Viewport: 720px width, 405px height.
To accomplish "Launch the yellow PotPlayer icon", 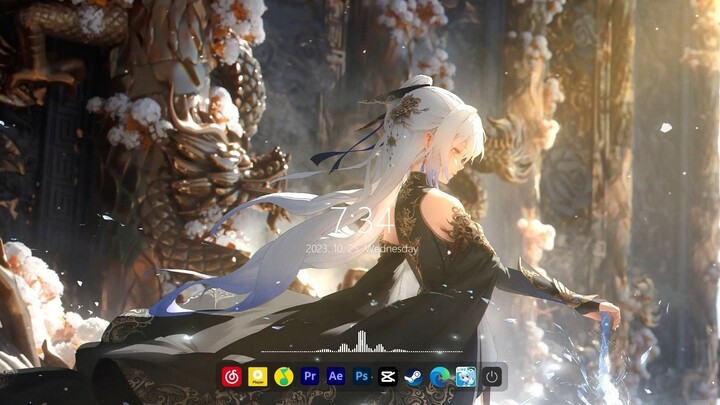I will tap(257, 377).
